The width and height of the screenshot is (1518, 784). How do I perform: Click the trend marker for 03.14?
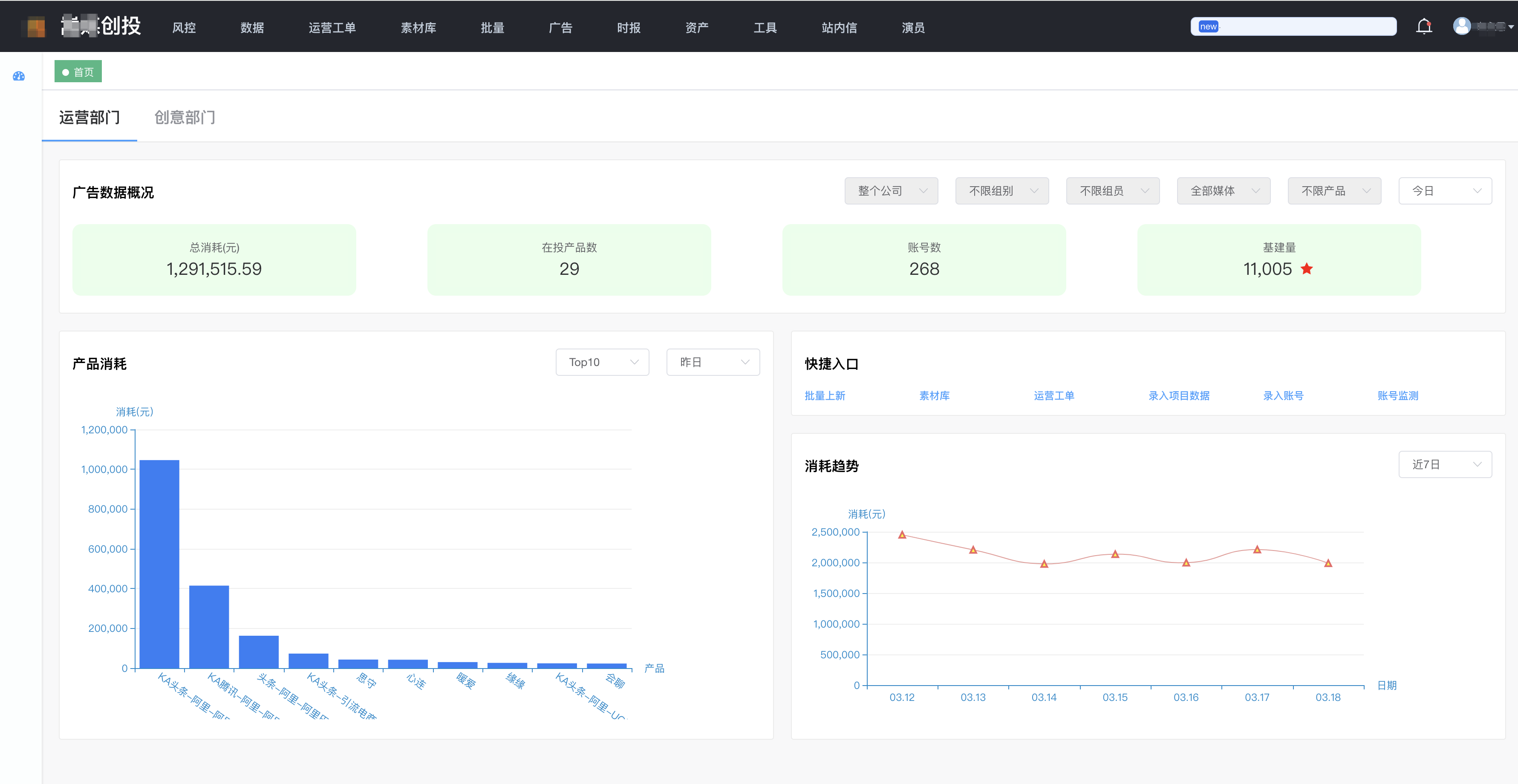pyautogui.click(x=1044, y=564)
